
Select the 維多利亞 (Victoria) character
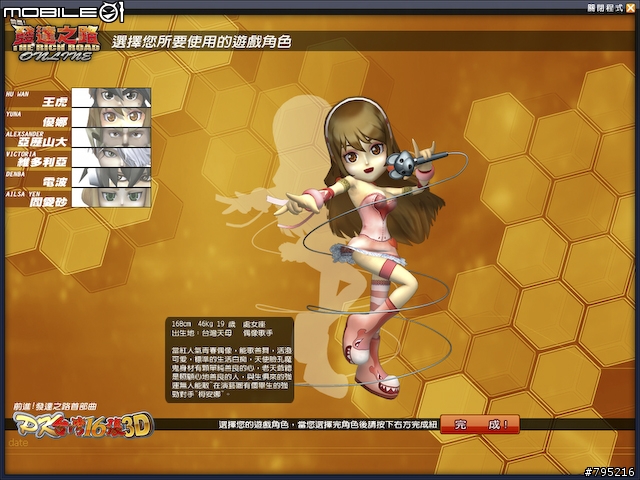111,158
